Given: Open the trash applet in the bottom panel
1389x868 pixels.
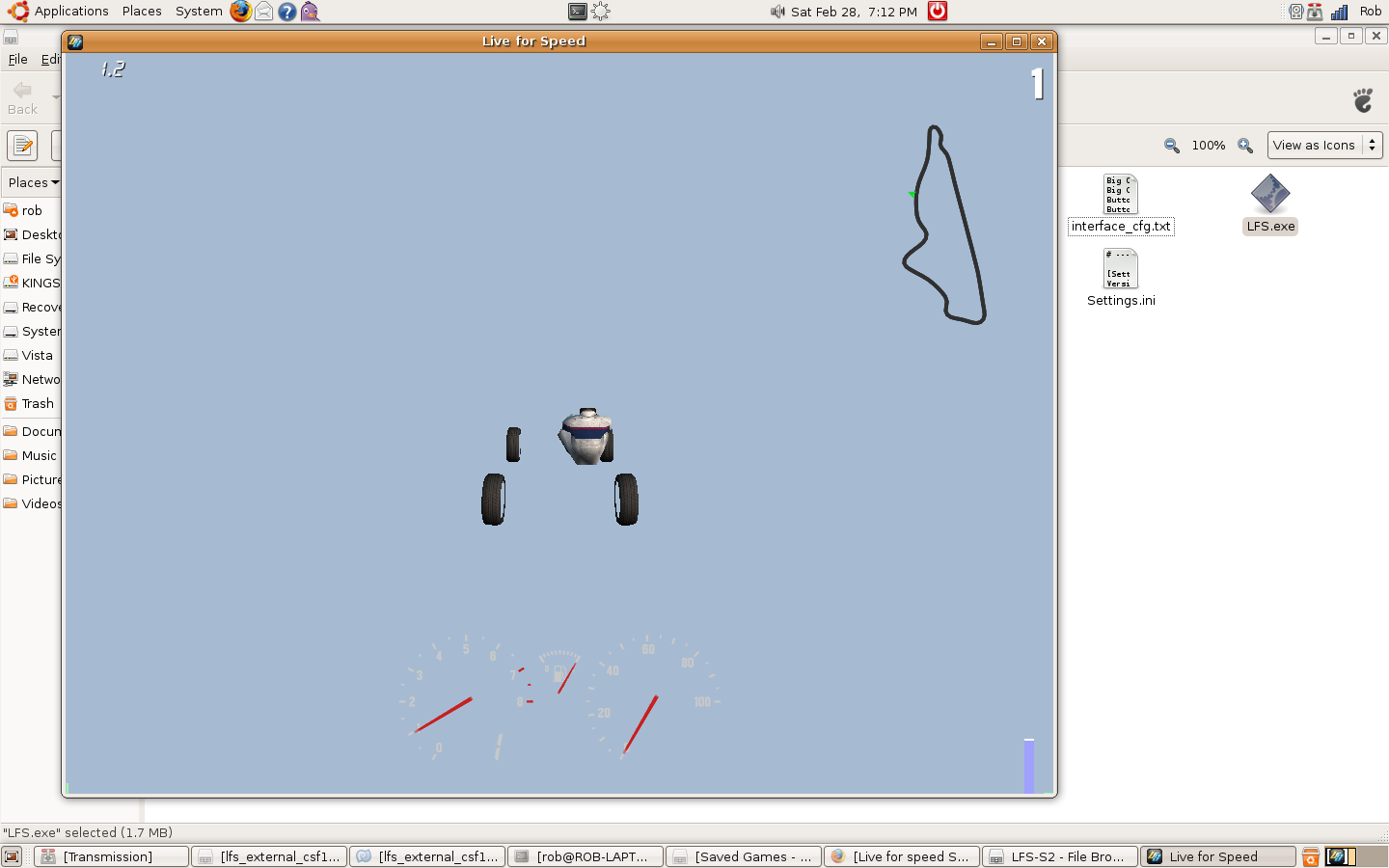Looking at the screenshot, I should [1311, 856].
